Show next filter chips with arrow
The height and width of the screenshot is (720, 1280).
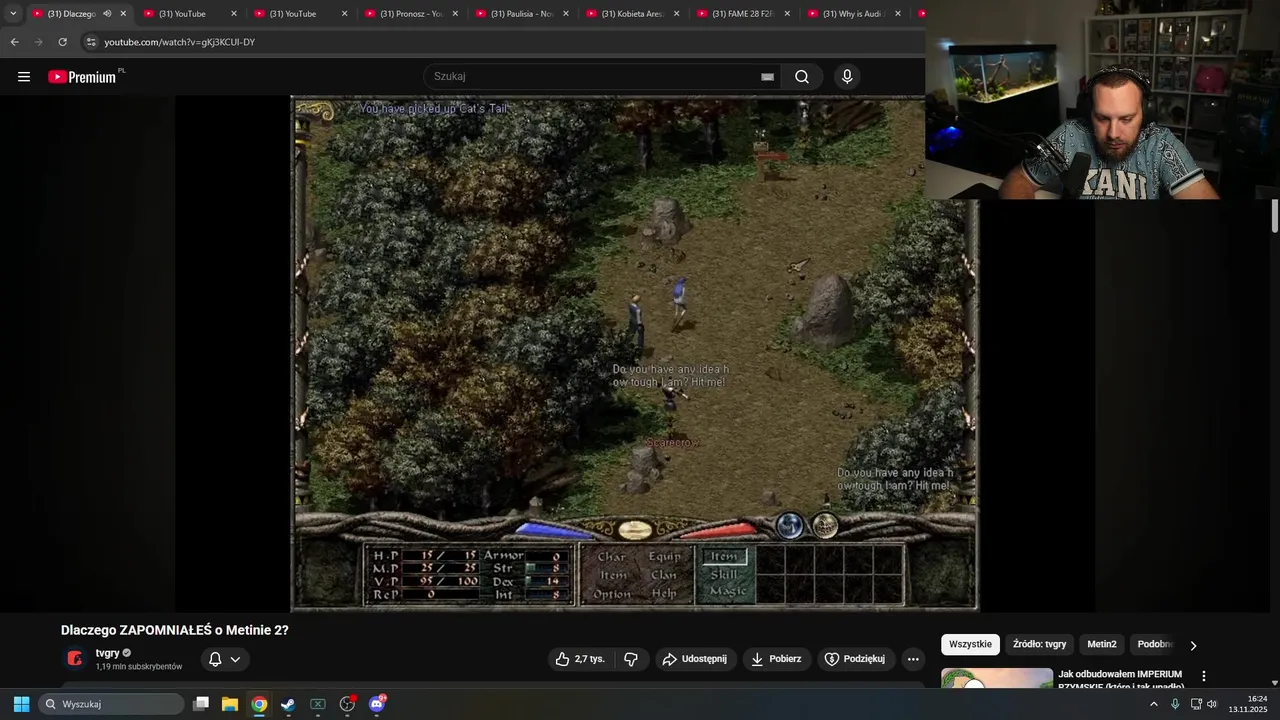[1193, 645]
